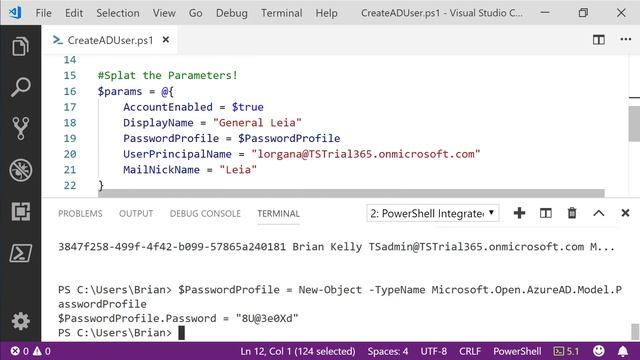Click the terminal scrollbar thumb
Screen dimensions: 640x360
[635, 331]
